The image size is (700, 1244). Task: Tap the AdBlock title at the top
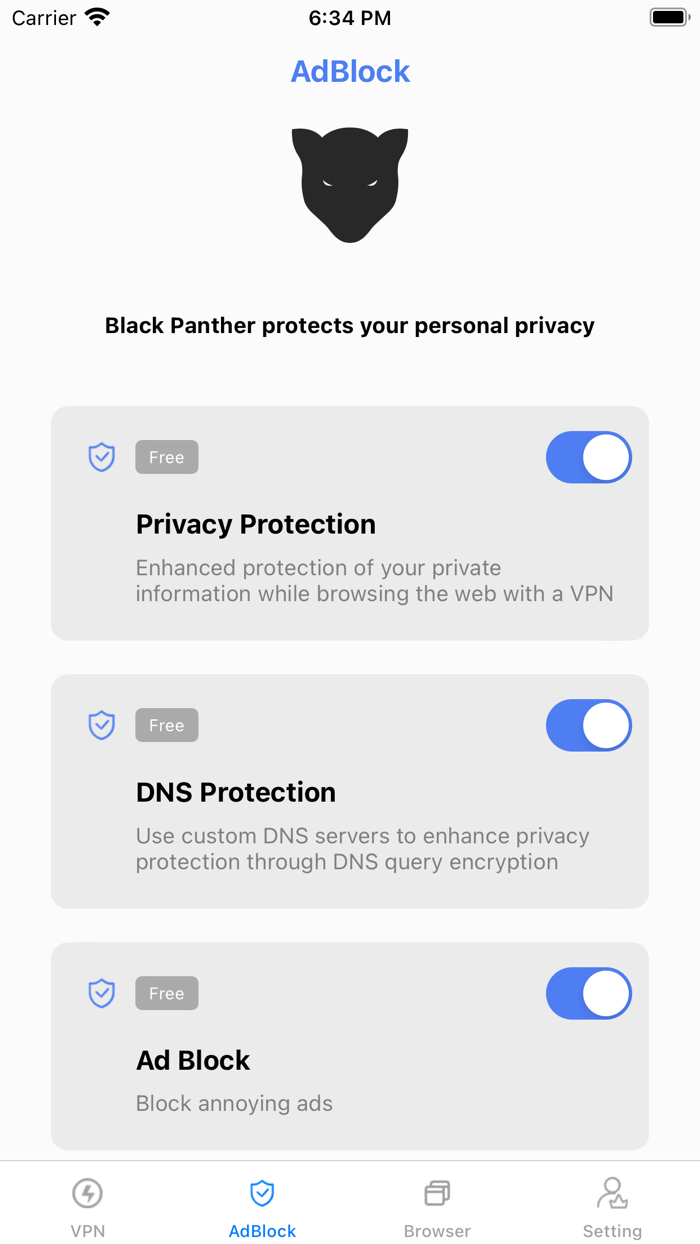click(x=350, y=70)
